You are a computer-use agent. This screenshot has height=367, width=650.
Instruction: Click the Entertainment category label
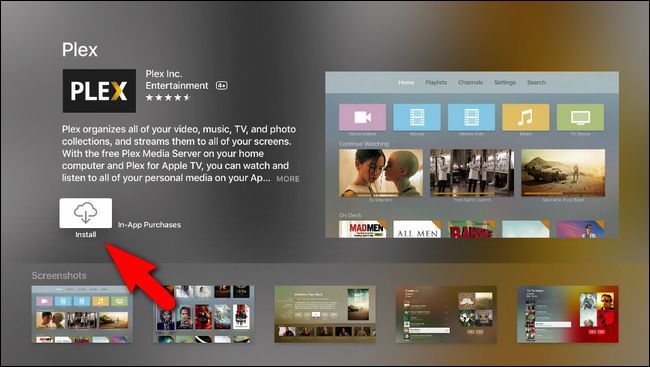(x=177, y=85)
